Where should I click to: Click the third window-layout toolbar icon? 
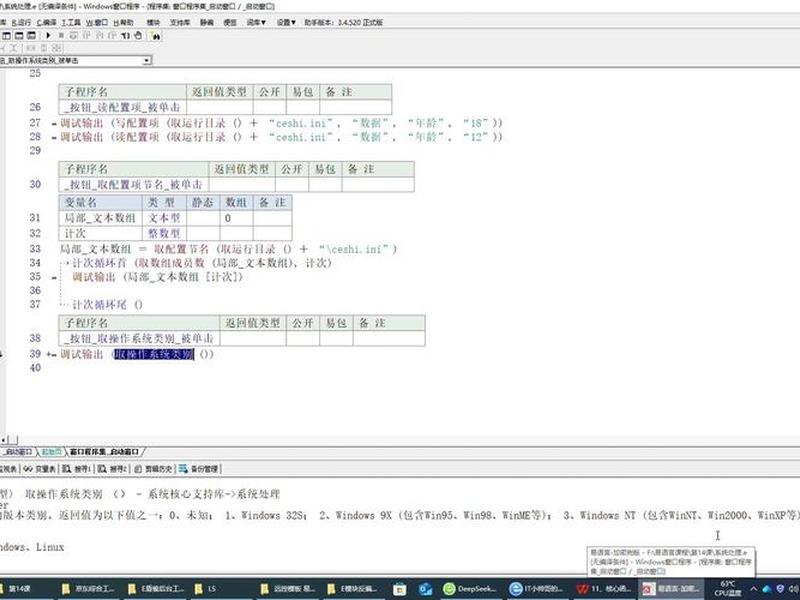pos(31,36)
